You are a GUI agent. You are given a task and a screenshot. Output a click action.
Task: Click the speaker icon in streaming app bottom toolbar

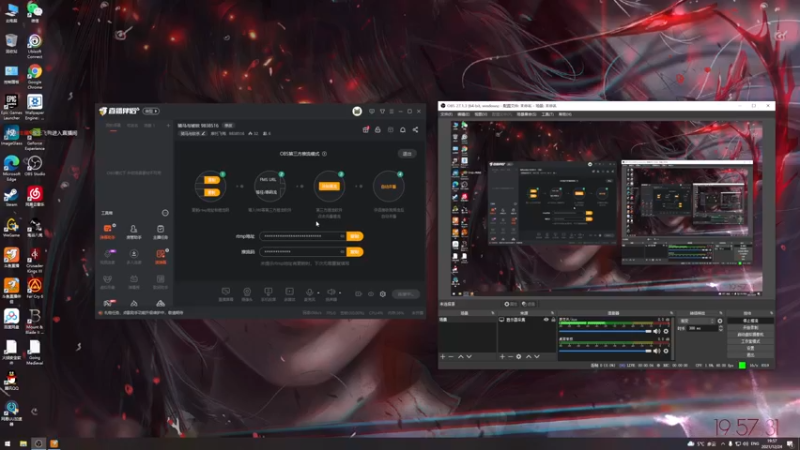pos(331,292)
